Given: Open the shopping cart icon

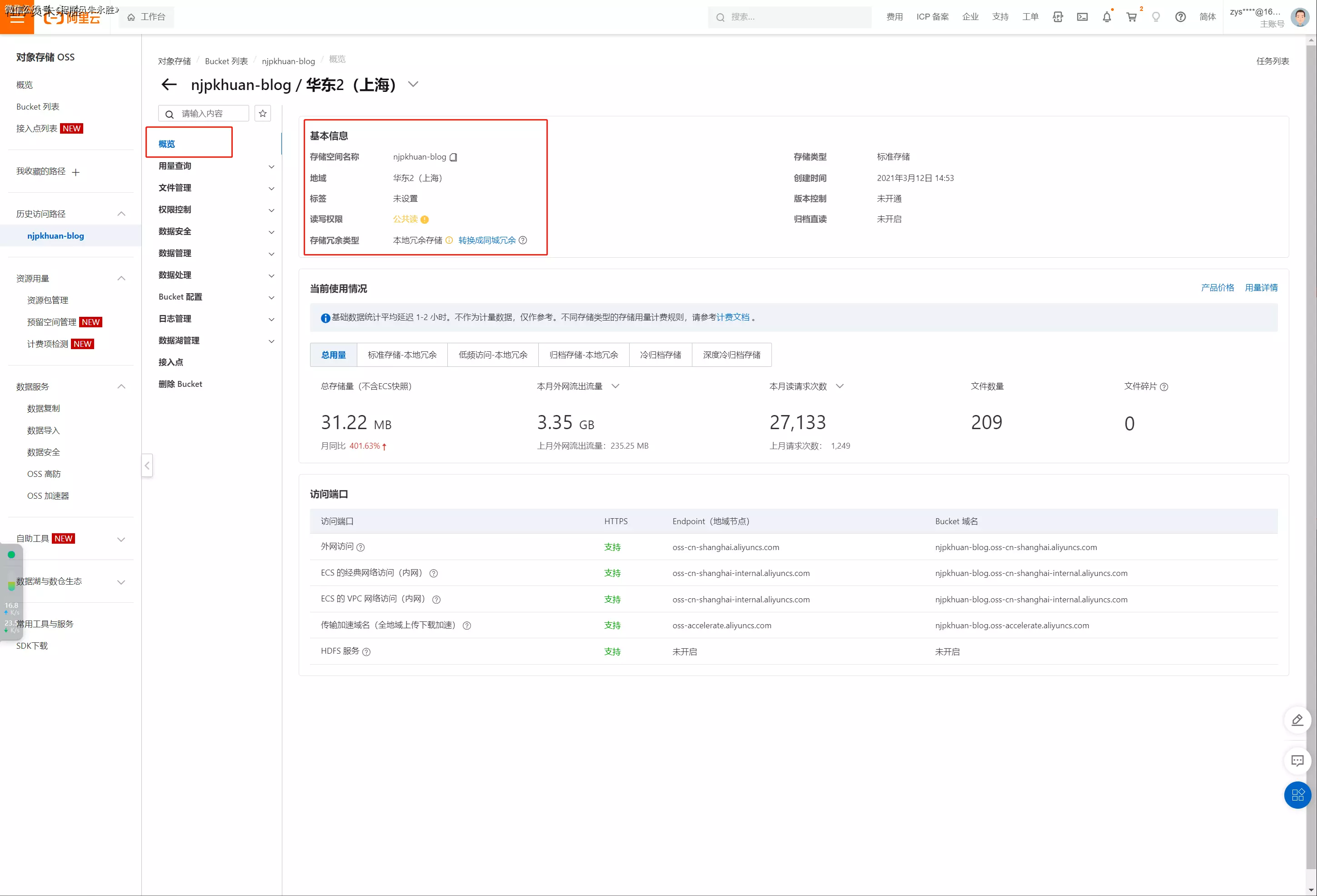Looking at the screenshot, I should point(1131,17).
